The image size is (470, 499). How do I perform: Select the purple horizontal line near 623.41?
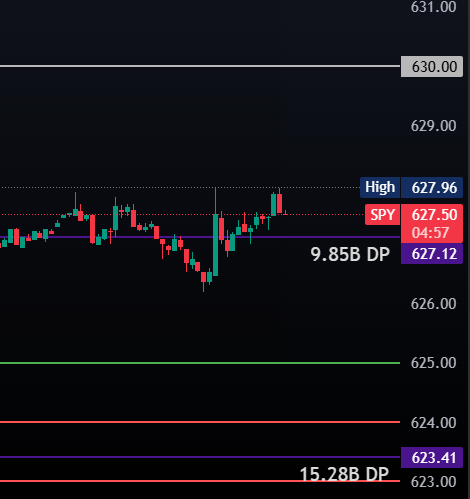pos(200,457)
